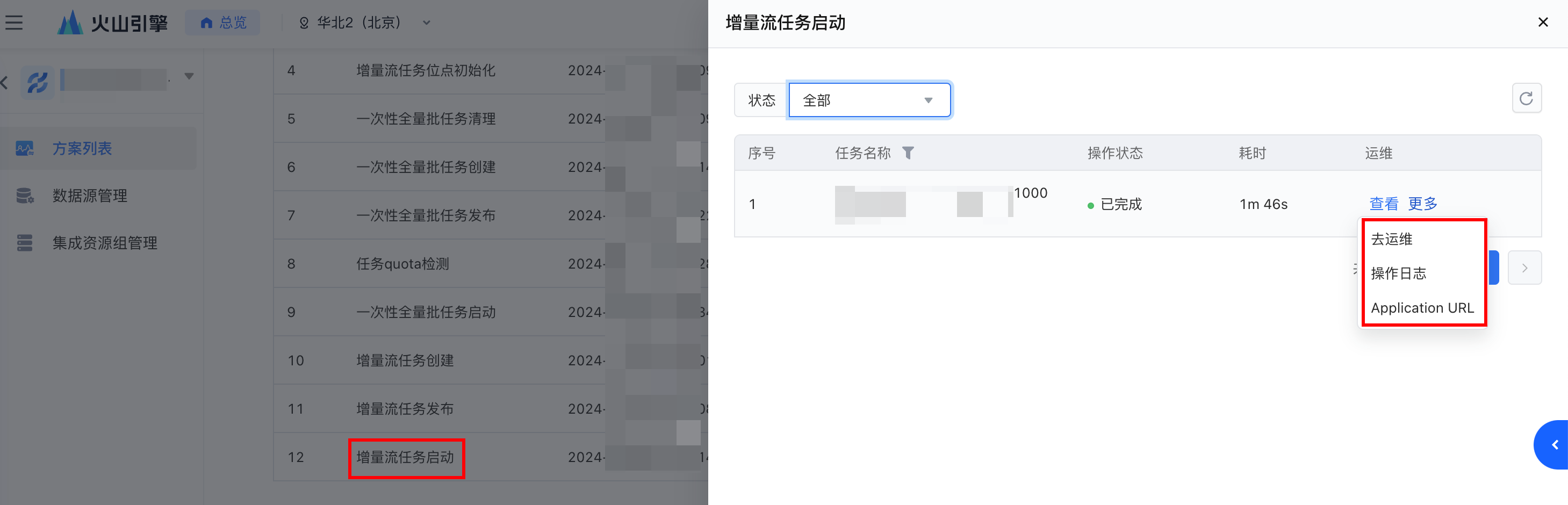Close the 增量流任务启动 drawer

(x=1542, y=23)
